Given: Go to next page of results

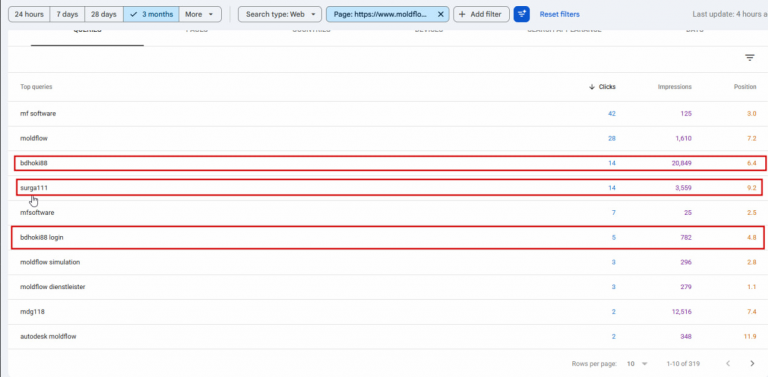Looking at the screenshot, I should tap(752, 363).
